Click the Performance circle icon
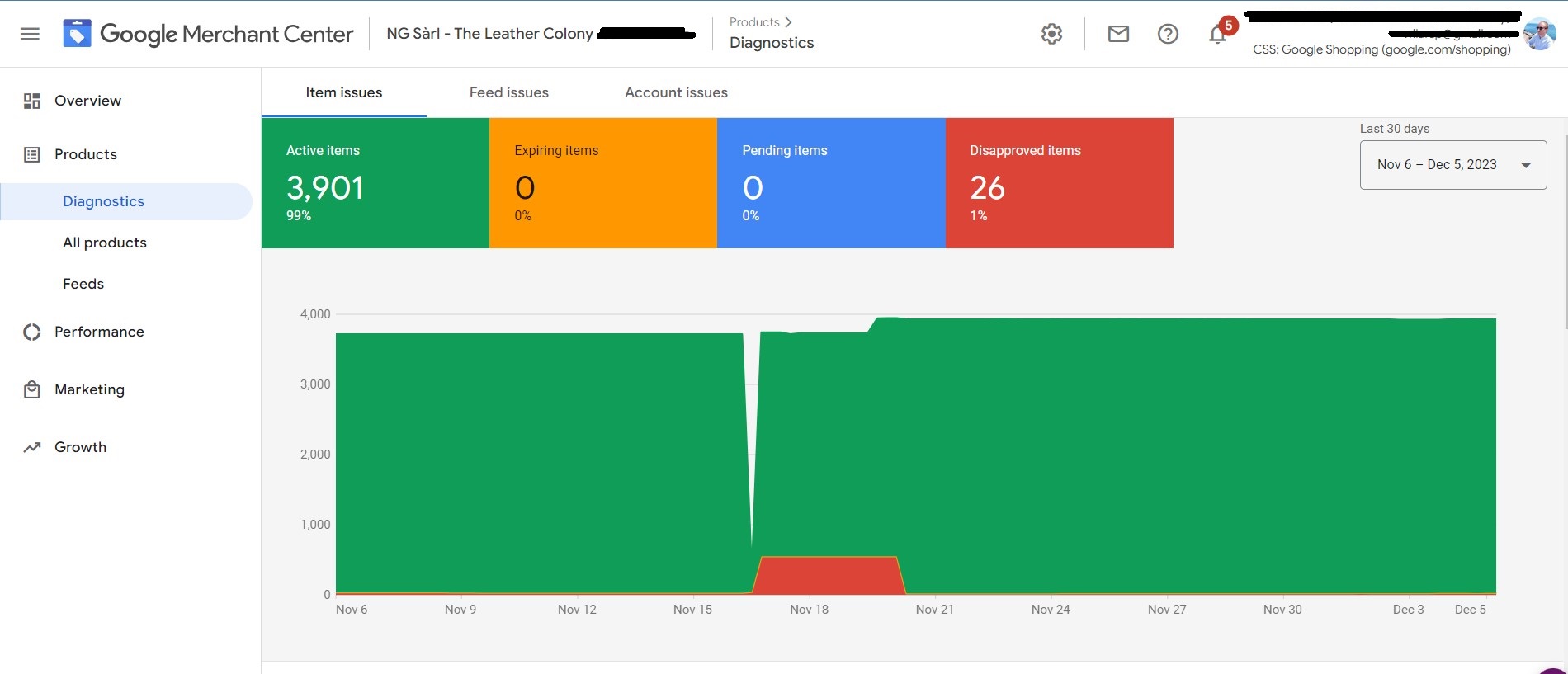This screenshot has height=674, width=1568. (31, 332)
